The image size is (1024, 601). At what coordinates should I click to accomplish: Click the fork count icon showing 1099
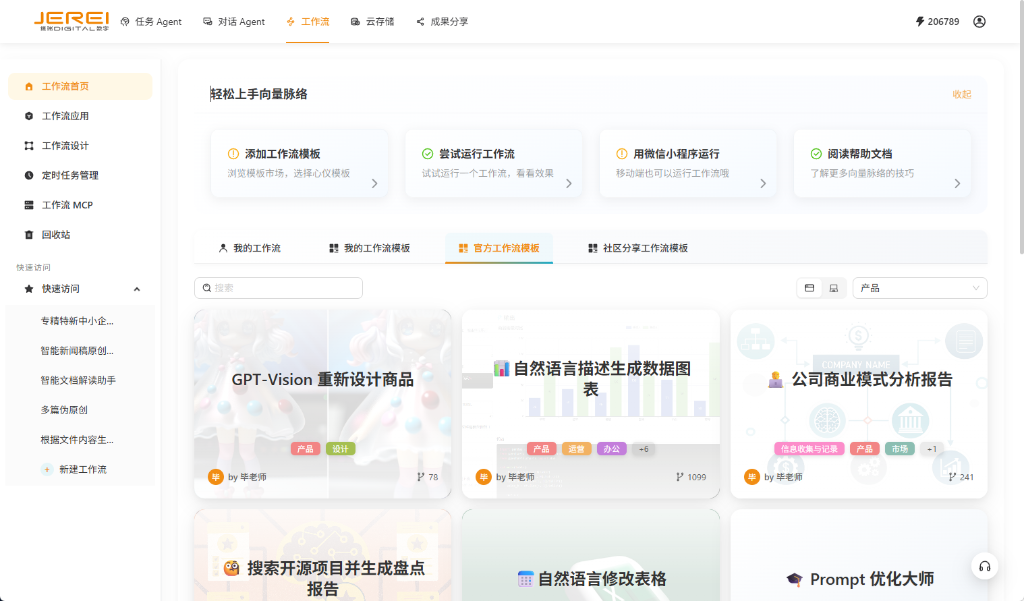(680, 477)
